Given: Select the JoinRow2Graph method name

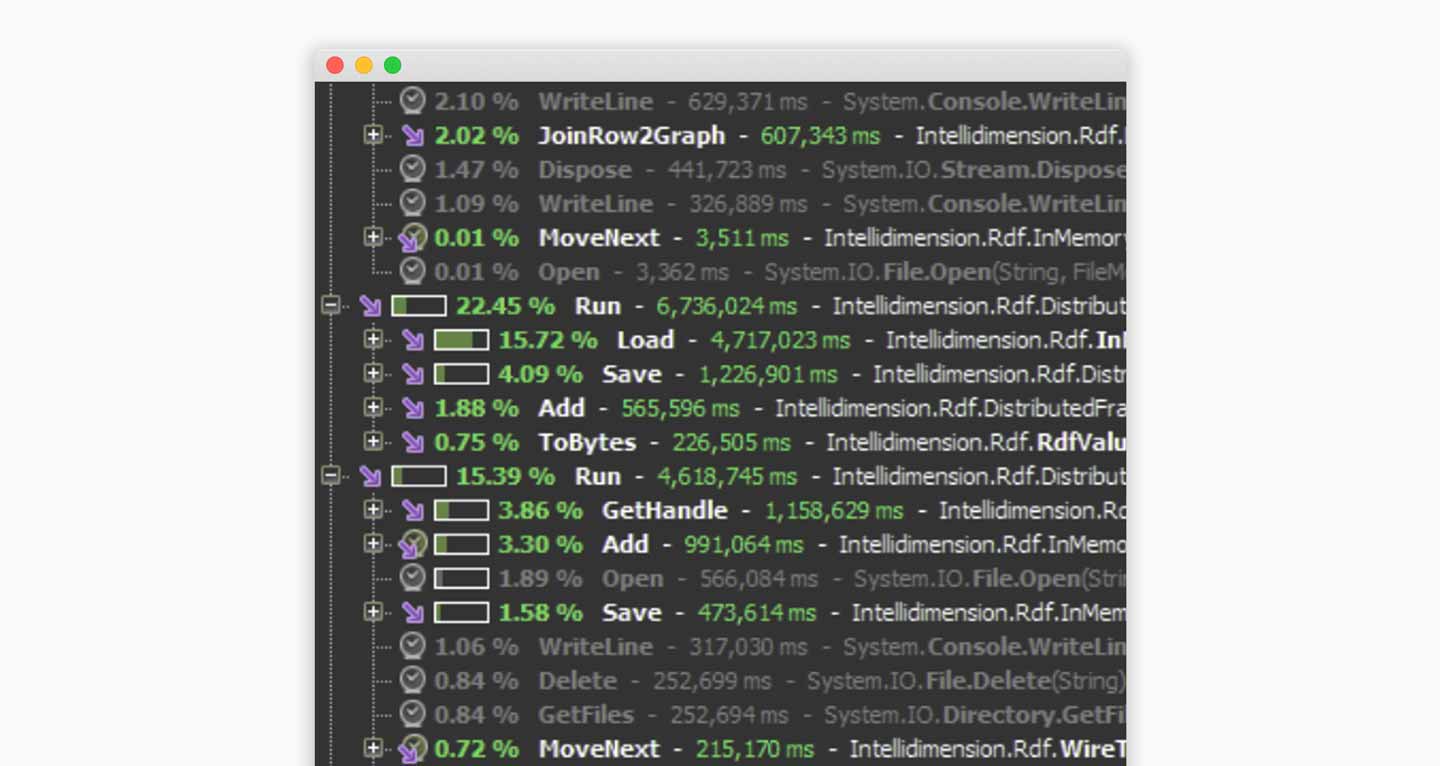Looking at the screenshot, I should (631, 136).
